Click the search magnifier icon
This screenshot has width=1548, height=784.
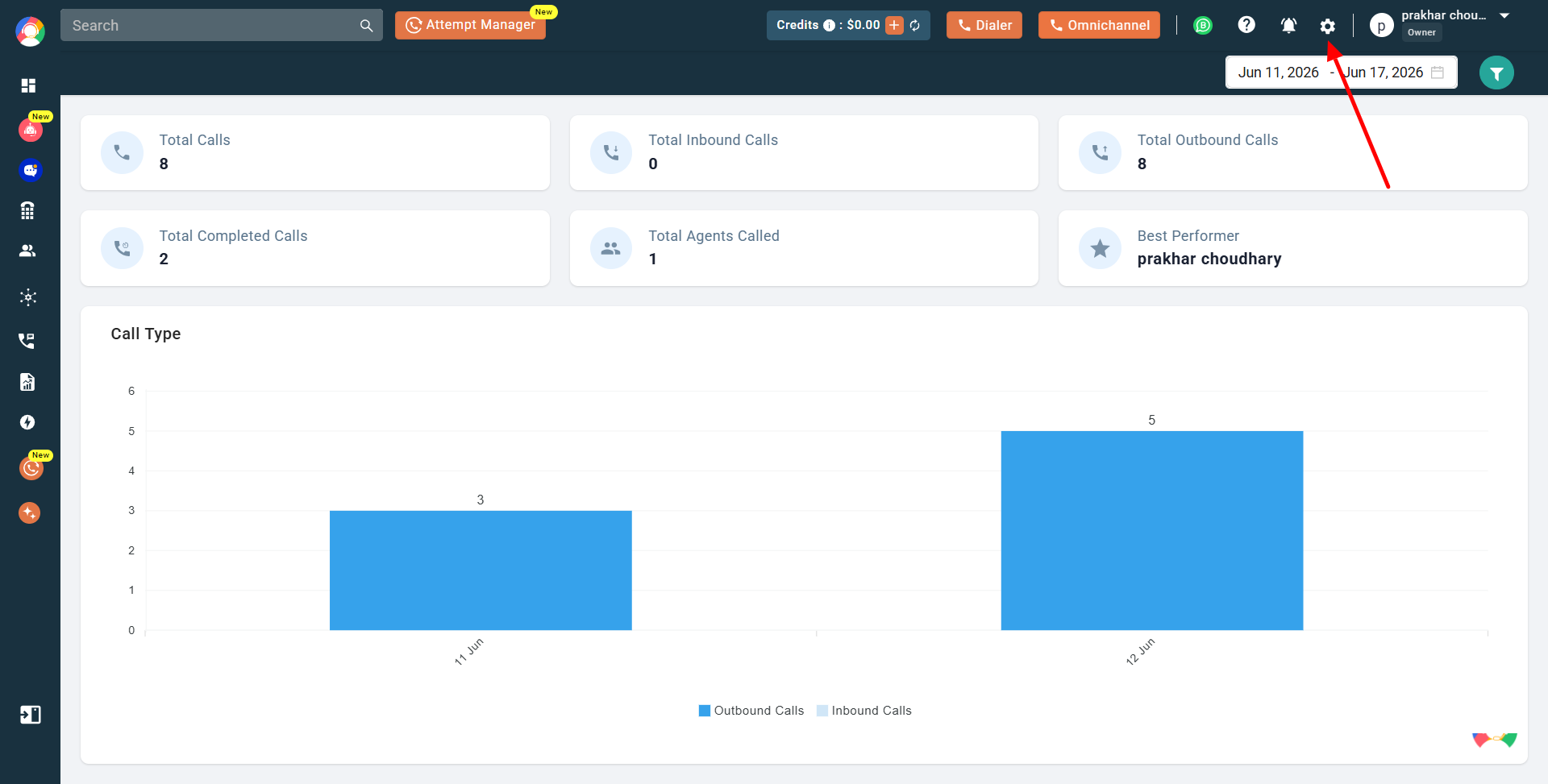366,26
